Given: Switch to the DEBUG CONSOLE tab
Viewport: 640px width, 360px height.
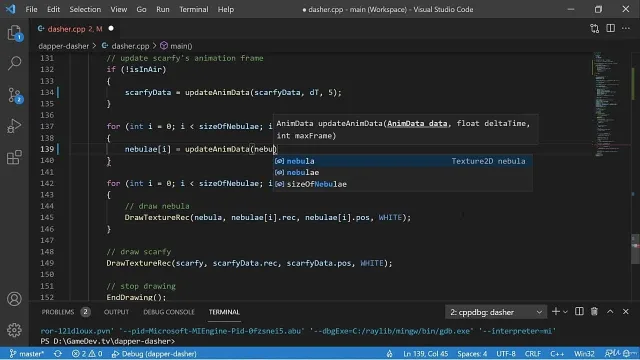Looking at the screenshot, I should pyautogui.click(x=169, y=312).
